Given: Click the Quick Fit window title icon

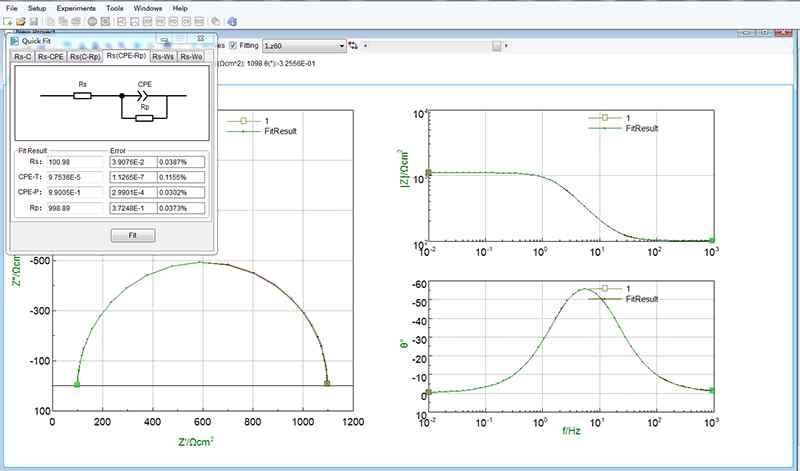Looking at the screenshot, I should (14, 41).
